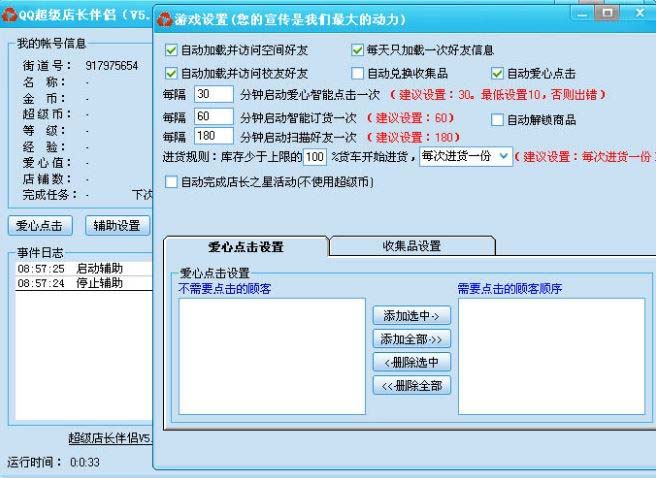Click the 添加全部->> button
Image resolution: width=656 pixels, height=478 pixels.
pos(412,339)
